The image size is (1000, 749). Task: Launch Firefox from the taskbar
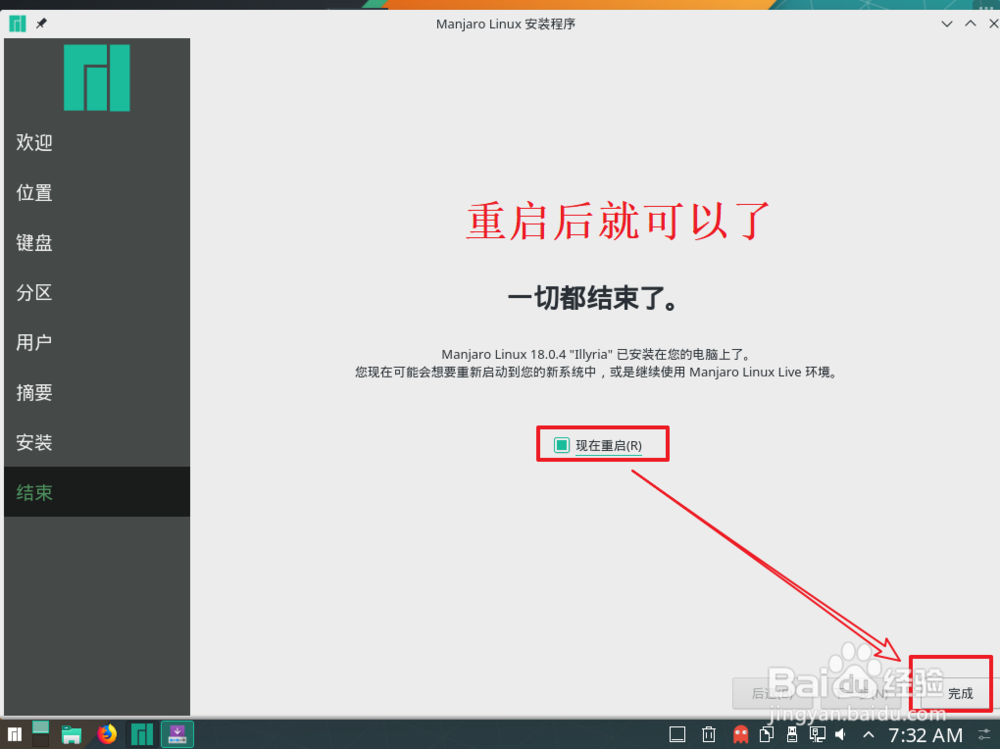point(107,734)
